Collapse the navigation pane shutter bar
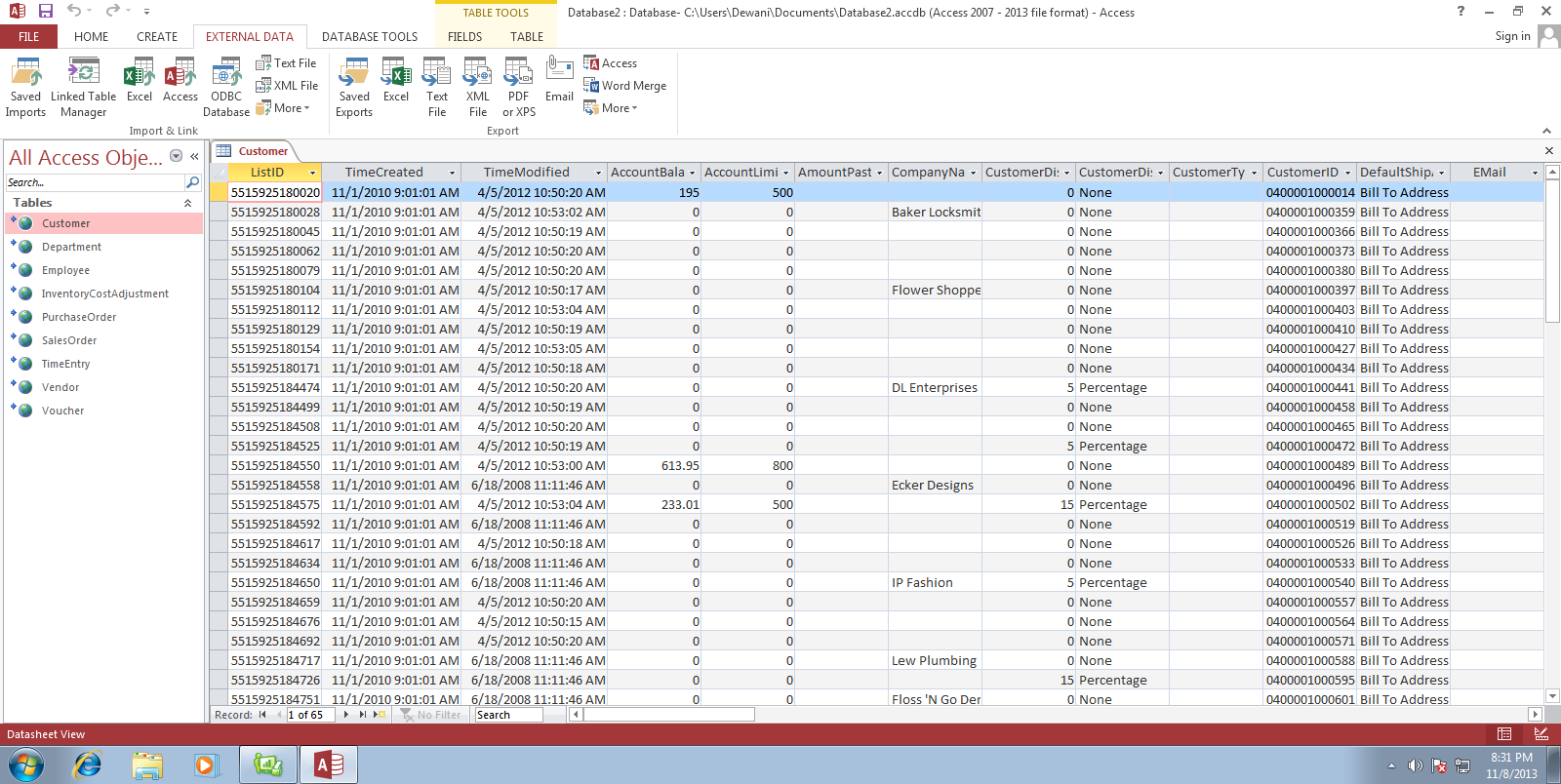The width and height of the screenshot is (1561, 784). tap(194, 156)
